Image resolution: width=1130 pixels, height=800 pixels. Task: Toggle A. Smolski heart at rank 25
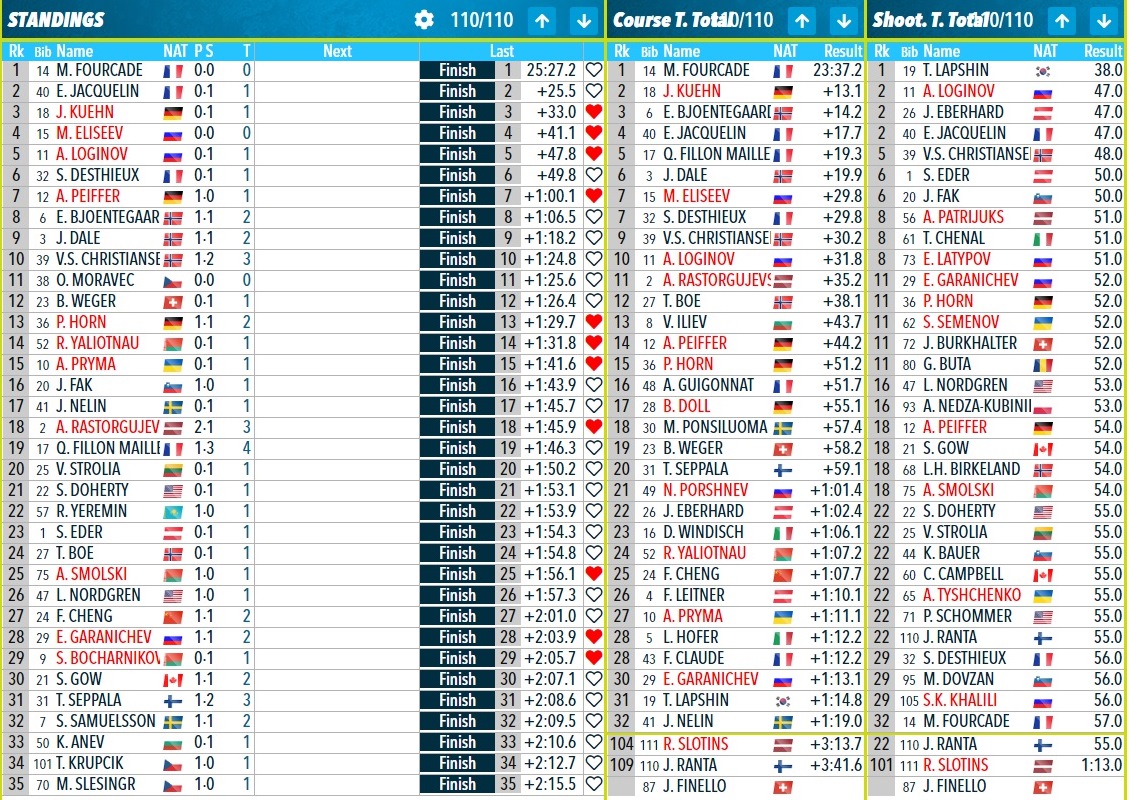pos(594,574)
